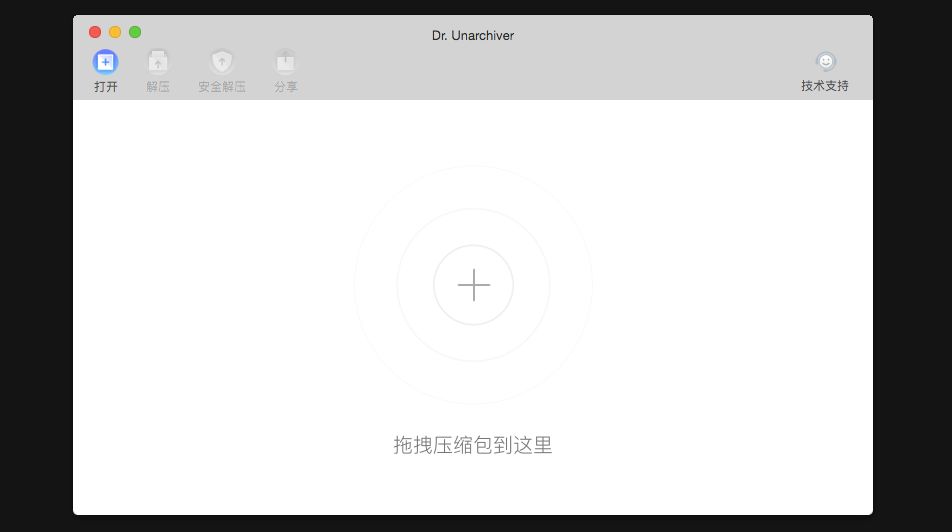Image resolution: width=952 pixels, height=532 pixels.
Task: Click the 分享 share toolbar icon
Action: point(285,62)
